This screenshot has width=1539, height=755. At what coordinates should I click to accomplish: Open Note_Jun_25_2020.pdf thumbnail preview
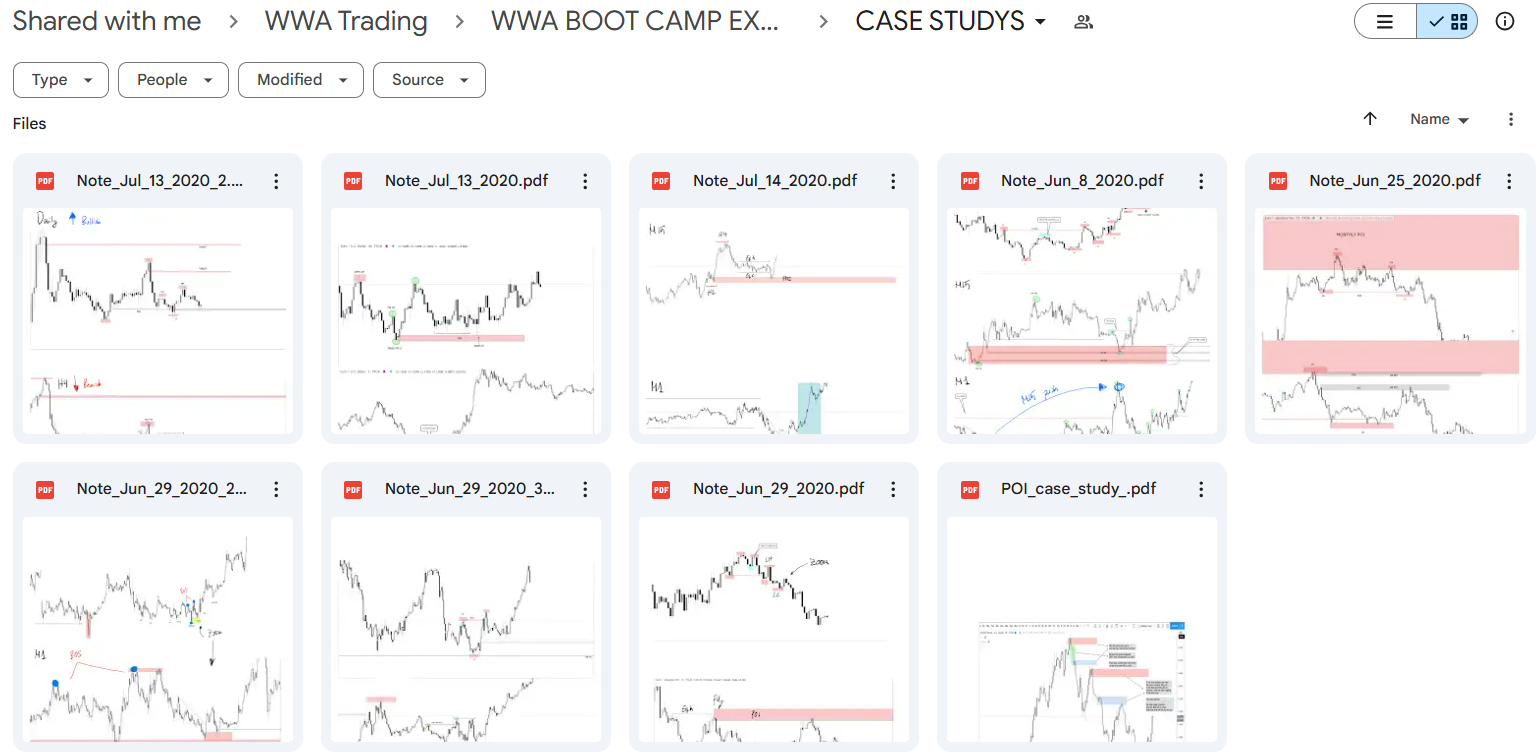[1389, 321]
